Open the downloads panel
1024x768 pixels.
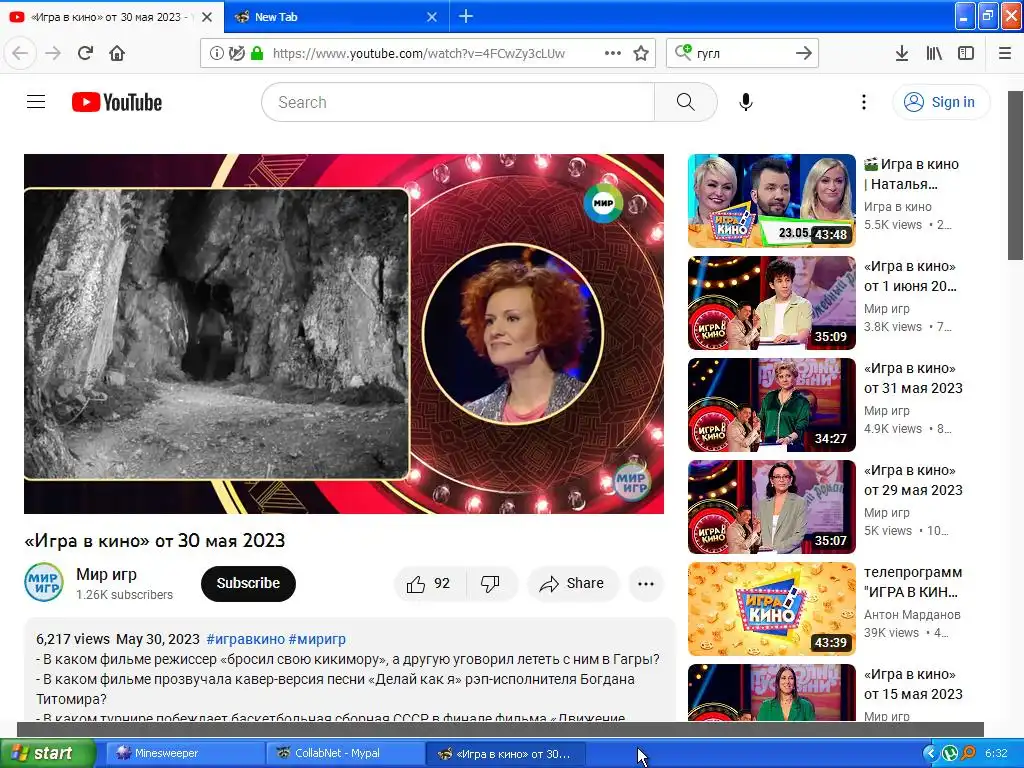click(x=902, y=54)
